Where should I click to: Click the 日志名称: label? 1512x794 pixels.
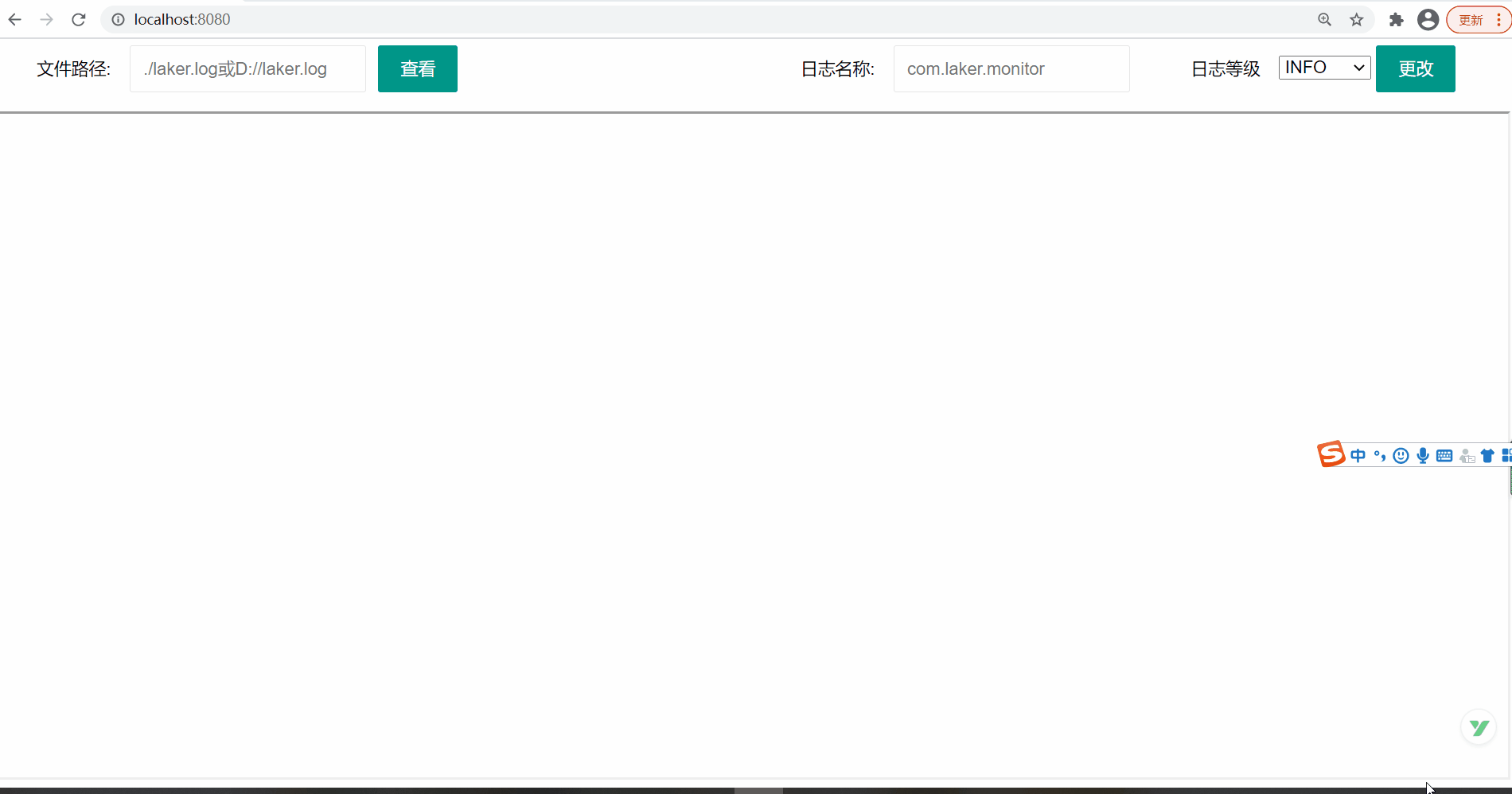837,69
